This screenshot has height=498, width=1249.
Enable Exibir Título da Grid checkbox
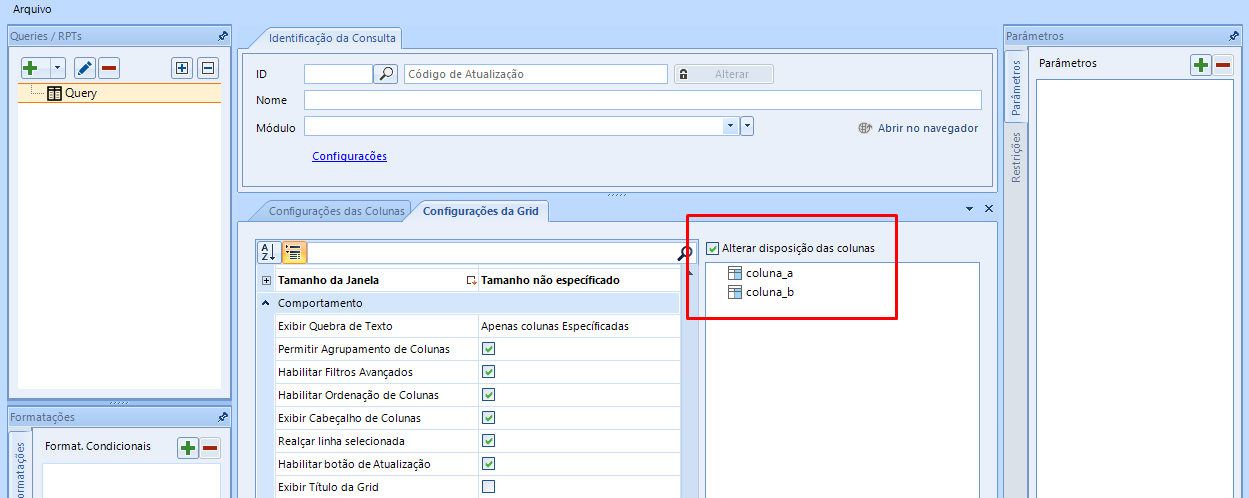pos(489,487)
